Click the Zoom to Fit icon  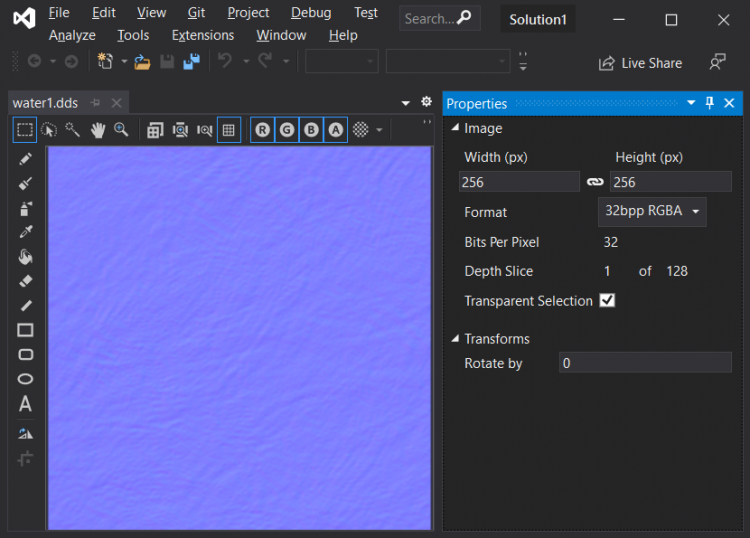pos(180,130)
